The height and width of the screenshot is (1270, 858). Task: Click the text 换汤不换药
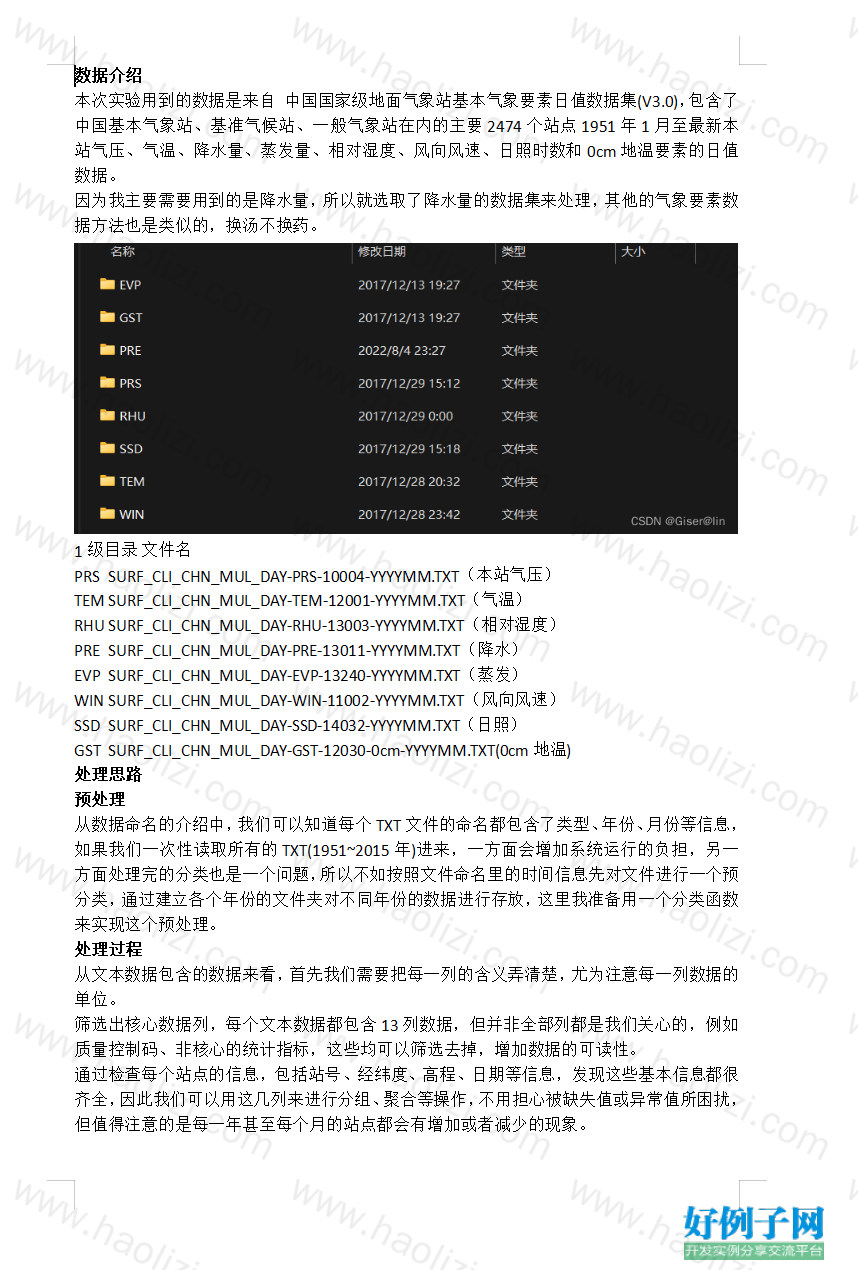(270, 225)
